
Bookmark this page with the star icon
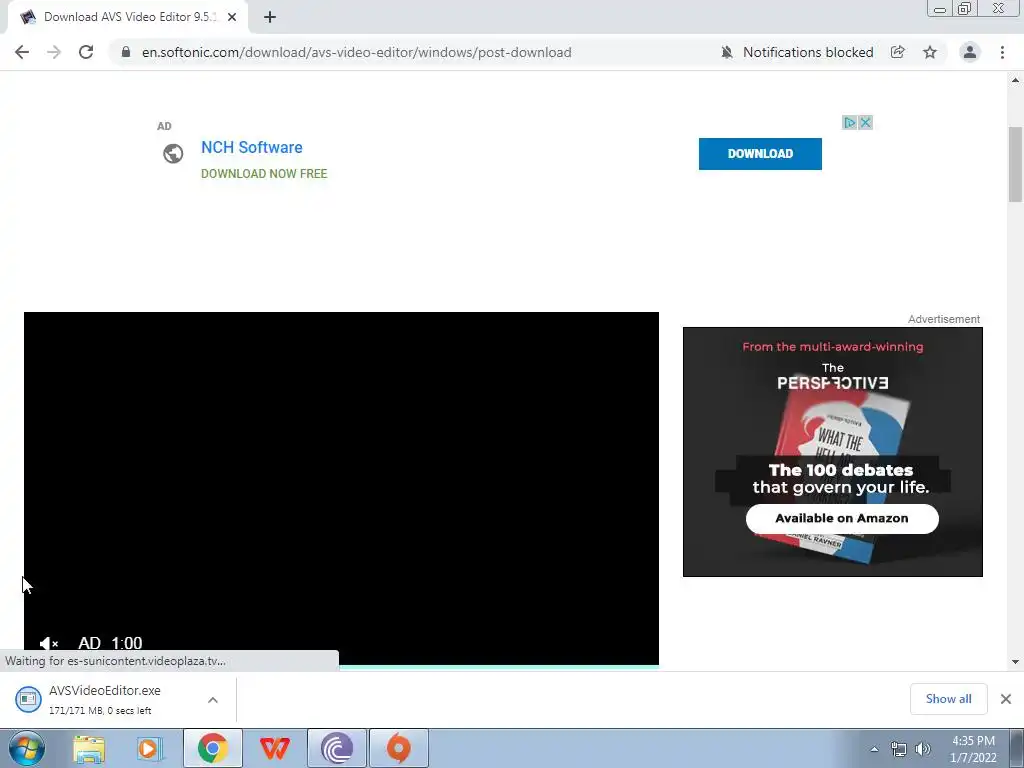[930, 52]
